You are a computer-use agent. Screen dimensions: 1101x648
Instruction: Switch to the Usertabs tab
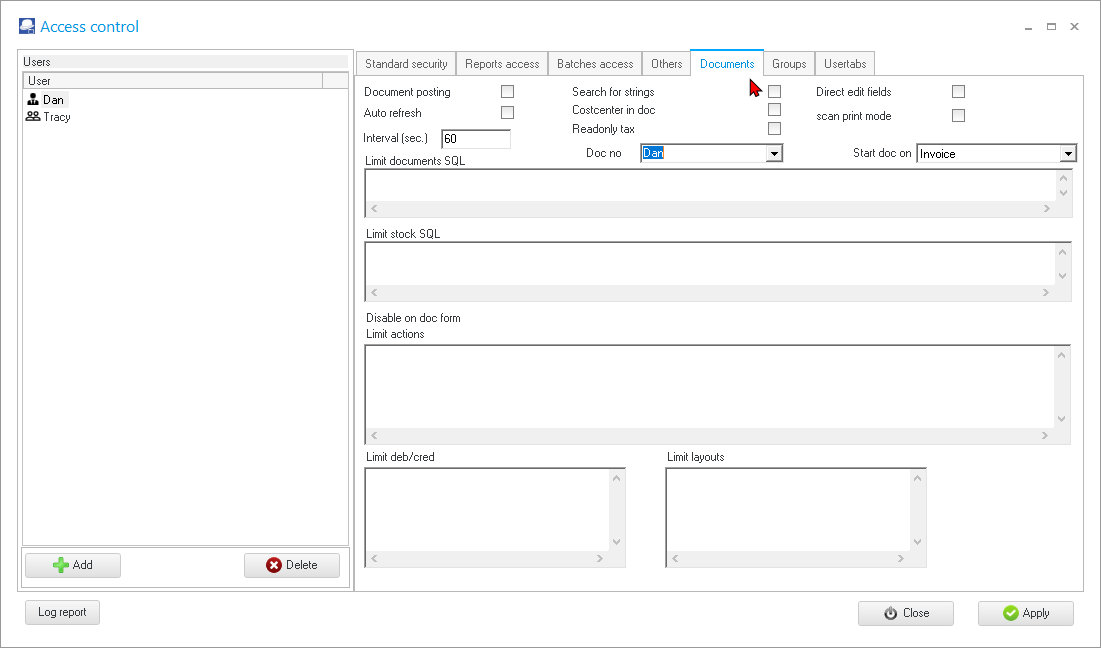click(x=845, y=64)
